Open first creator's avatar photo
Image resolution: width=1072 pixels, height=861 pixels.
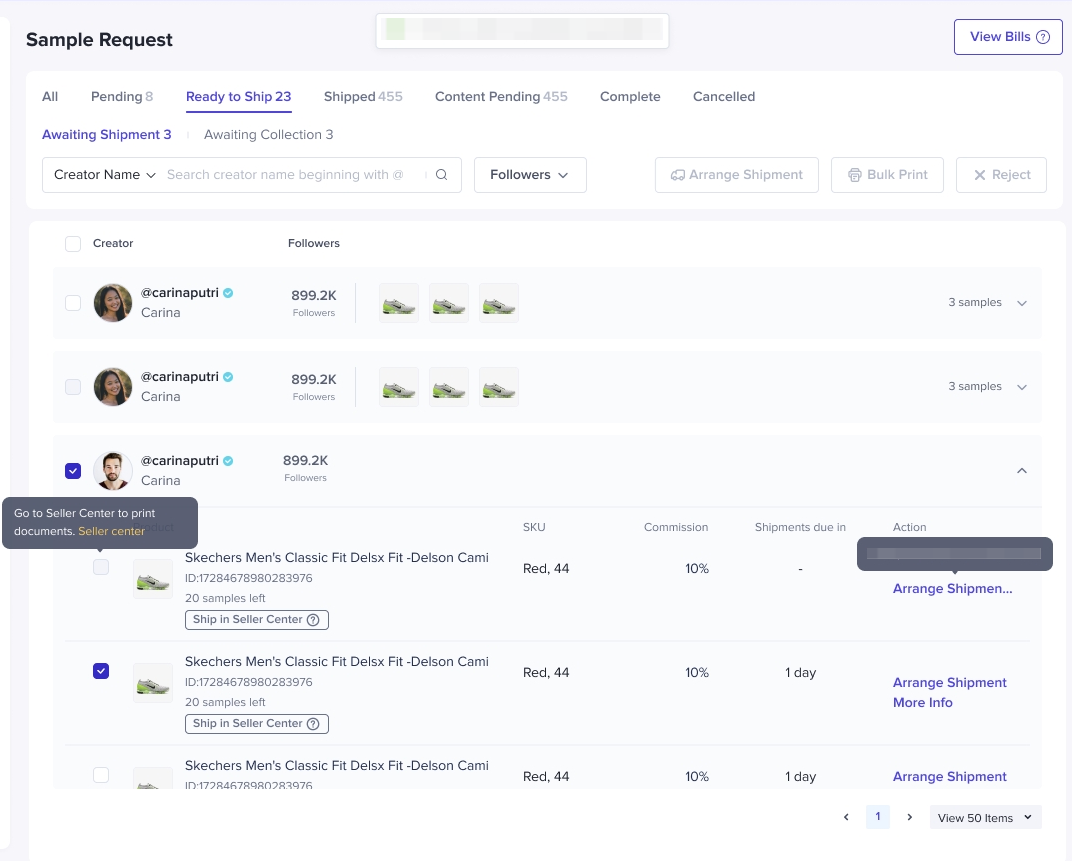(x=113, y=303)
